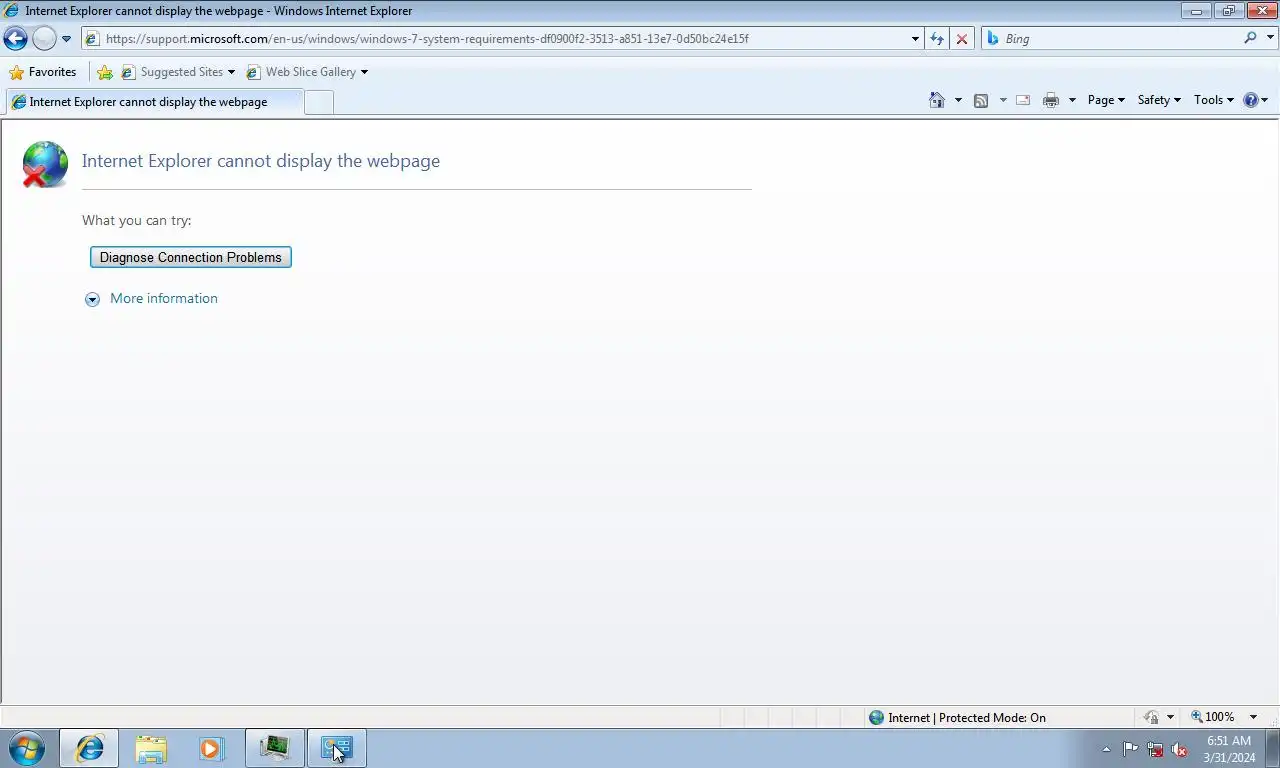Click the green circuit-board taskbar app icon
This screenshot has width=1280, height=768.
[274, 748]
